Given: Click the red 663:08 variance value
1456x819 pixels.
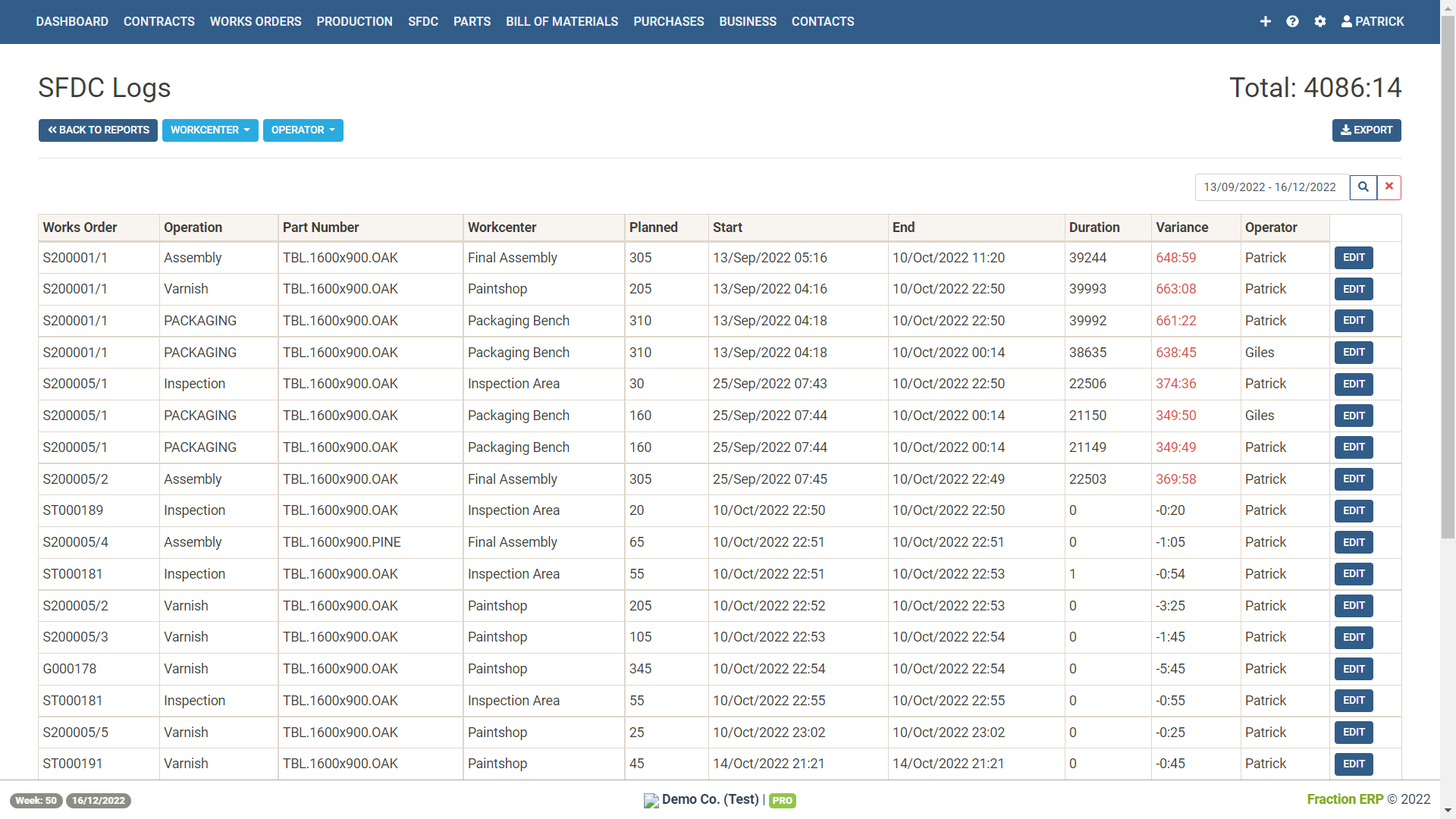Looking at the screenshot, I should click(1175, 289).
